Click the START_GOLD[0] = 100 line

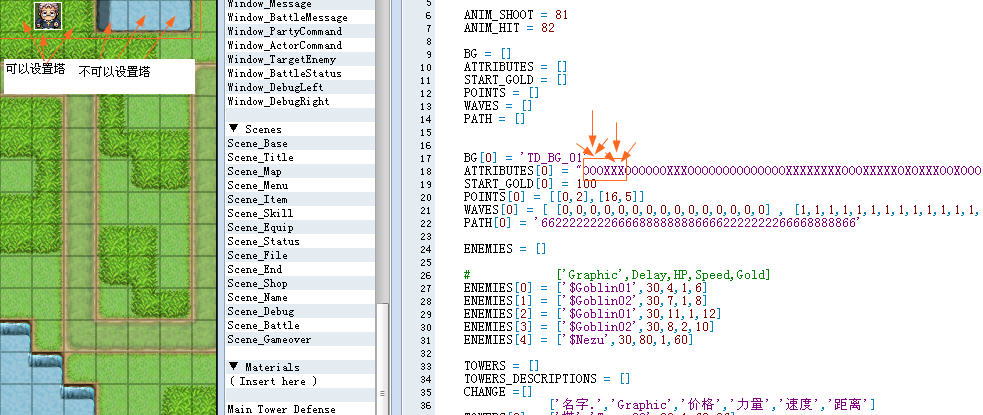(530, 184)
